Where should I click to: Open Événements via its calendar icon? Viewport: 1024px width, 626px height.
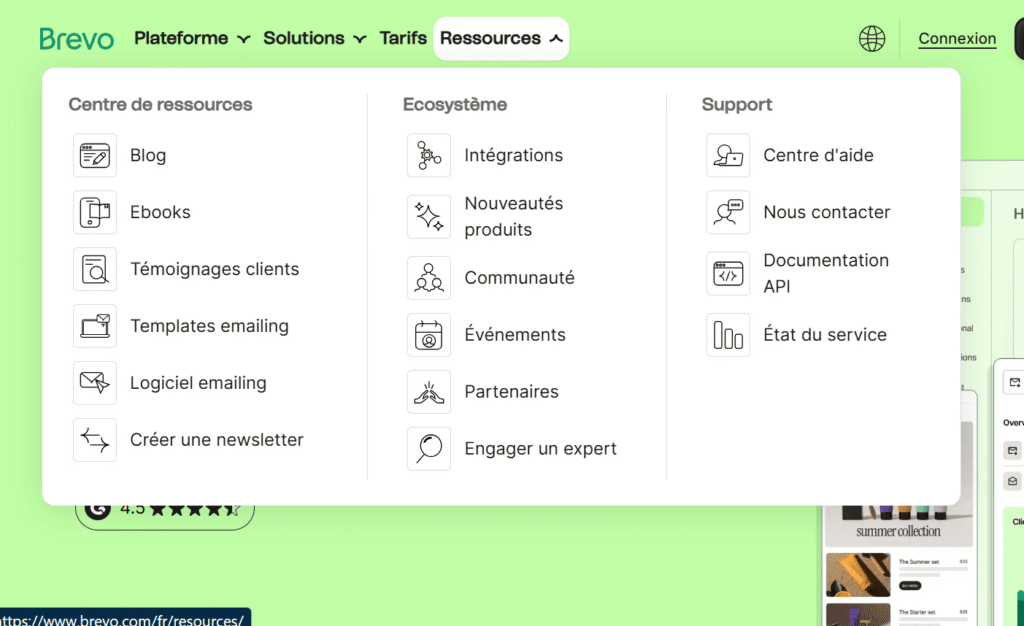pyautogui.click(x=429, y=335)
